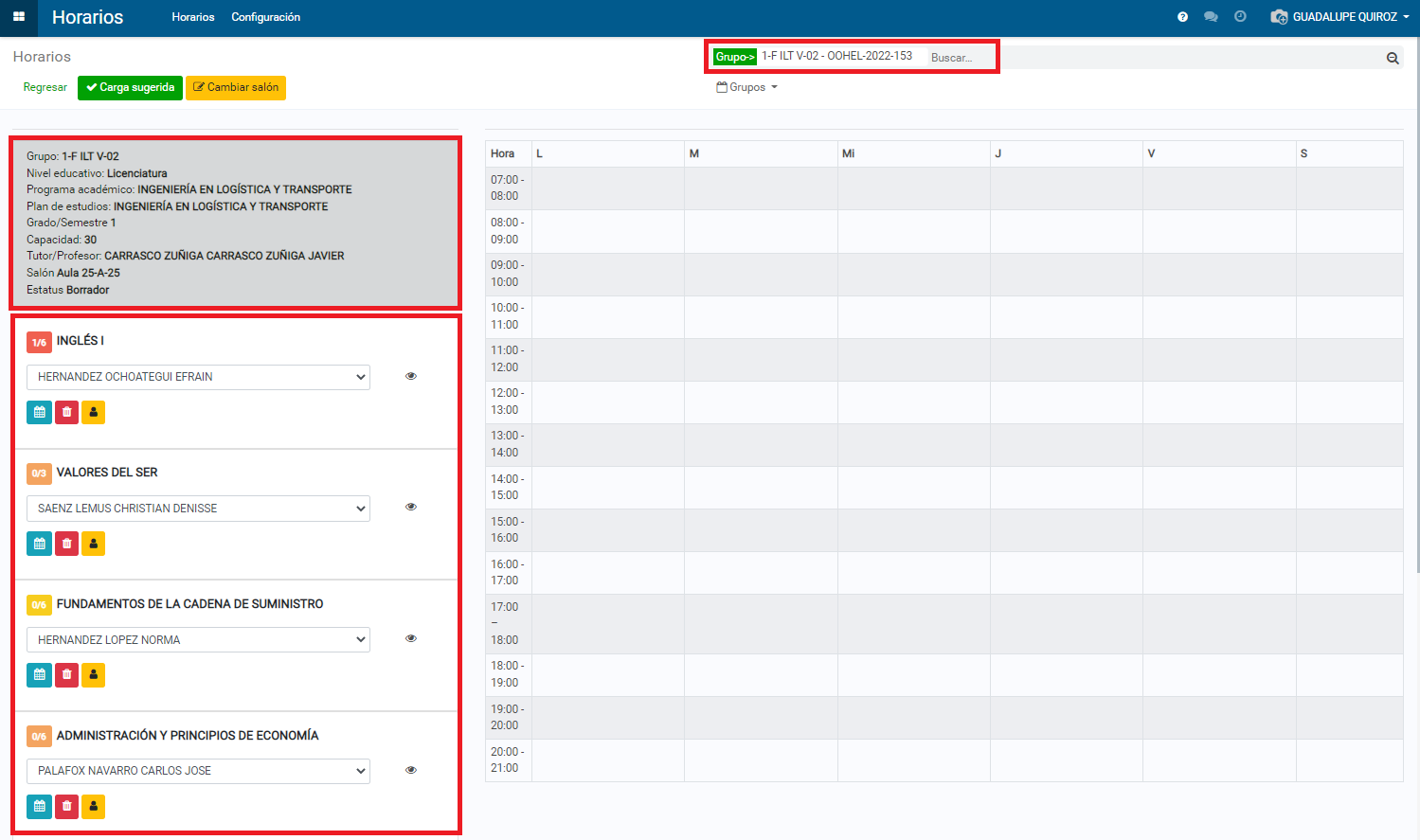This screenshot has height=840, width=1420.
Task: Open teacher dropdown showing HERNANDEZ OCHOATEGUI EFRAIN
Action: pyautogui.click(x=198, y=377)
